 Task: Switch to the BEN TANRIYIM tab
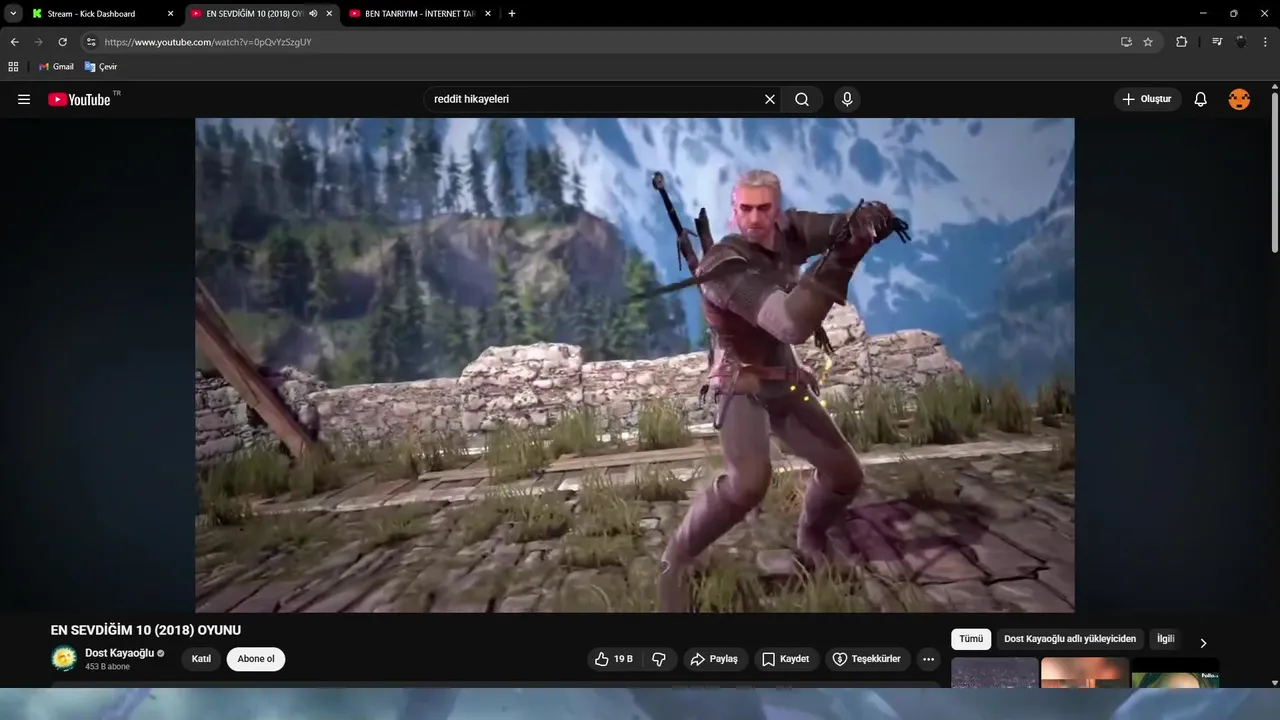point(421,14)
